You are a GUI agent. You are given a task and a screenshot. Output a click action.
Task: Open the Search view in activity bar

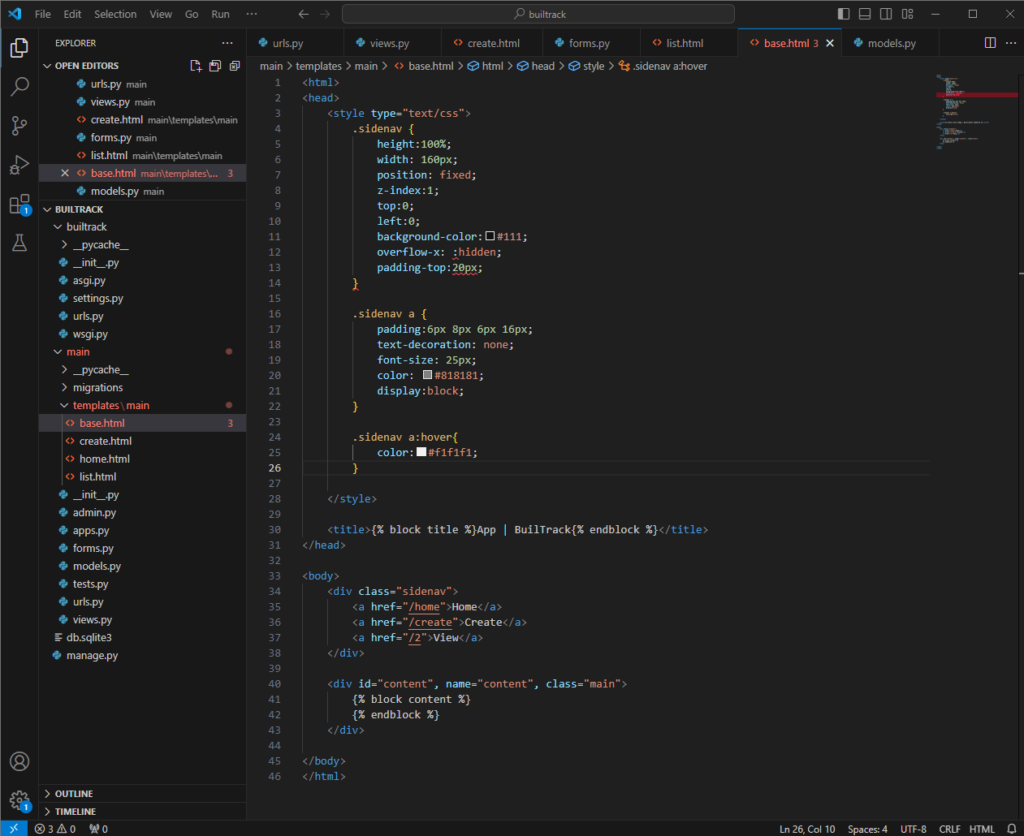pos(19,87)
